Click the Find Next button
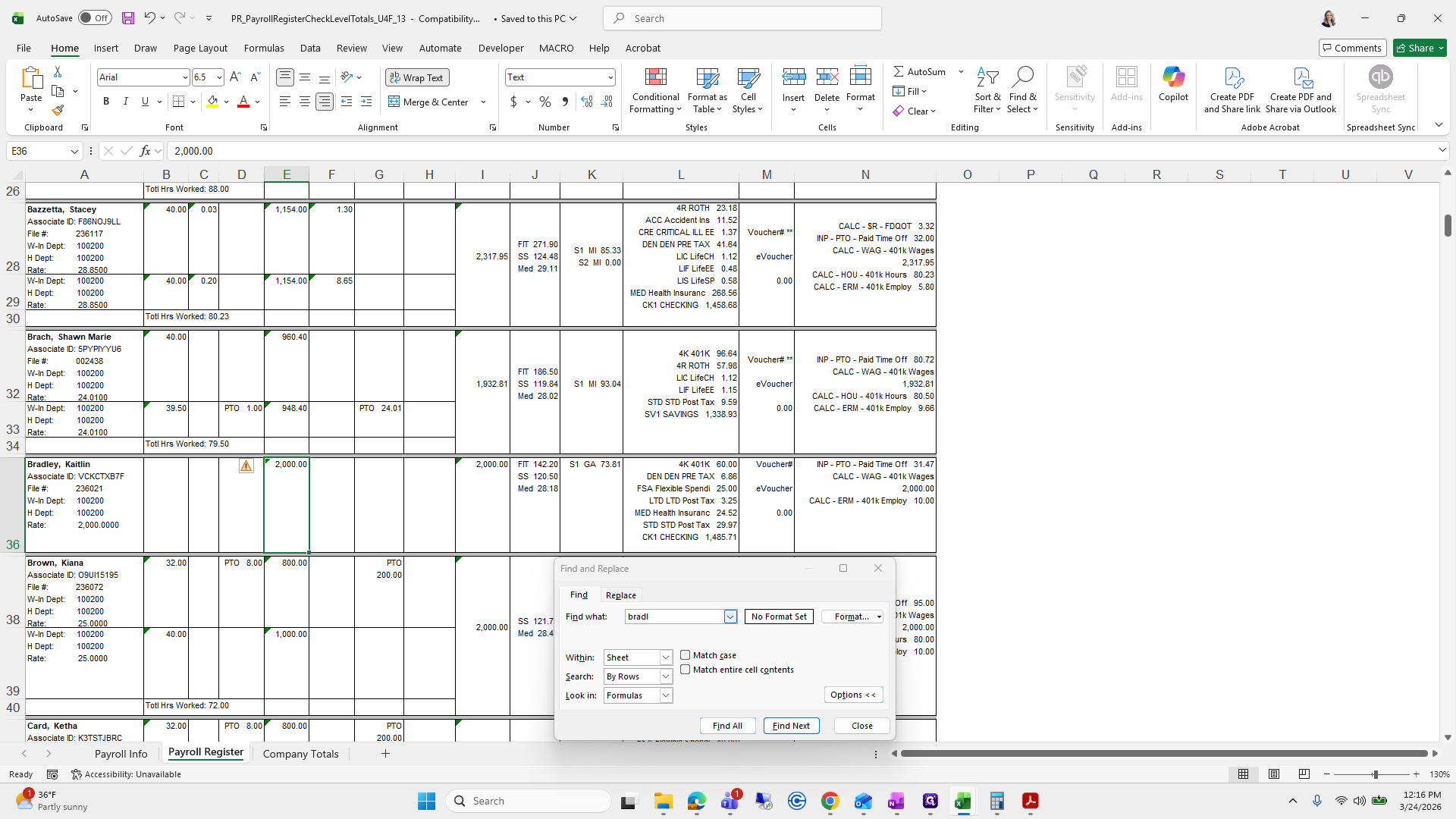Image resolution: width=1456 pixels, height=819 pixels. pyautogui.click(x=791, y=726)
